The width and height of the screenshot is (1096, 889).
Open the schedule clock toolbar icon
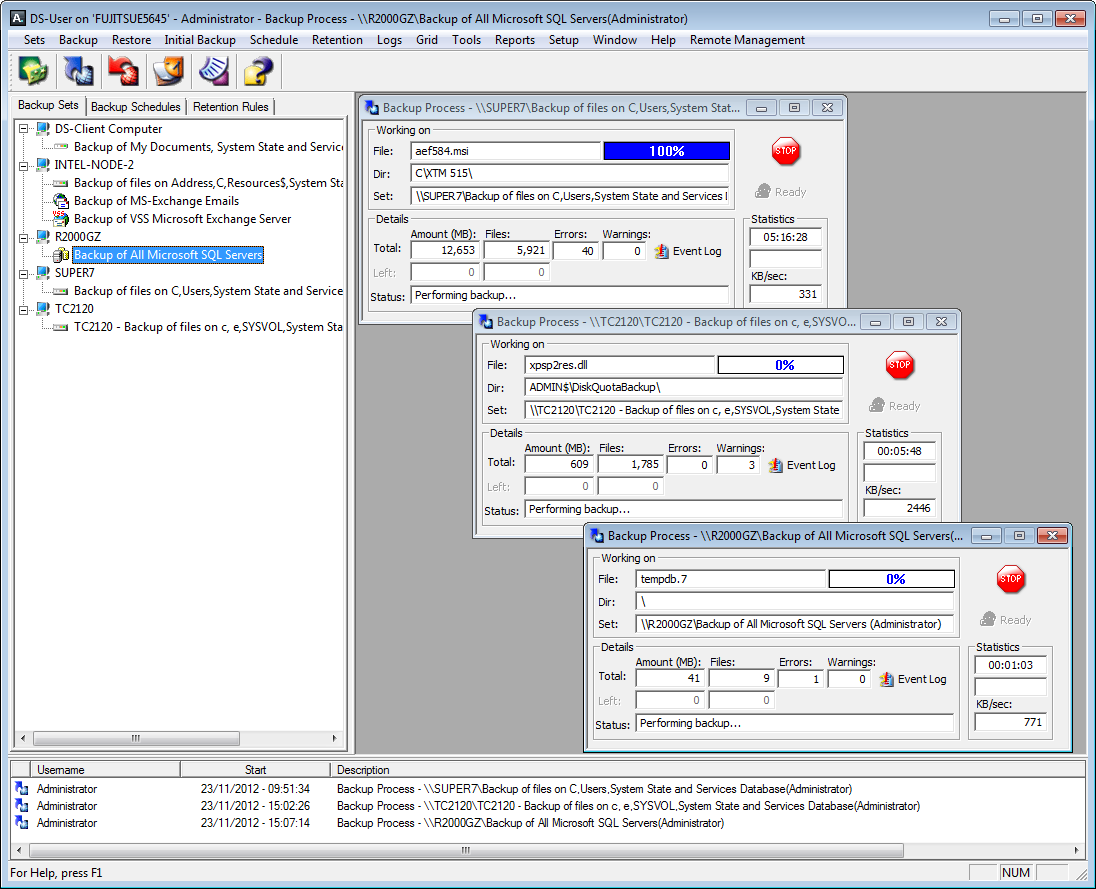click(x=168, y=71)
